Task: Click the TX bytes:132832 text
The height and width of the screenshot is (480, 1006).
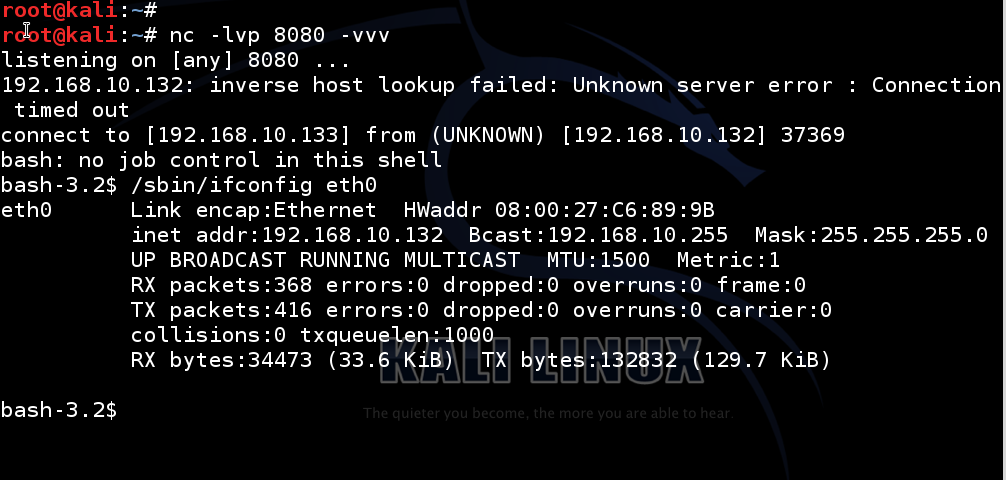Action: [x=580, y=360]
